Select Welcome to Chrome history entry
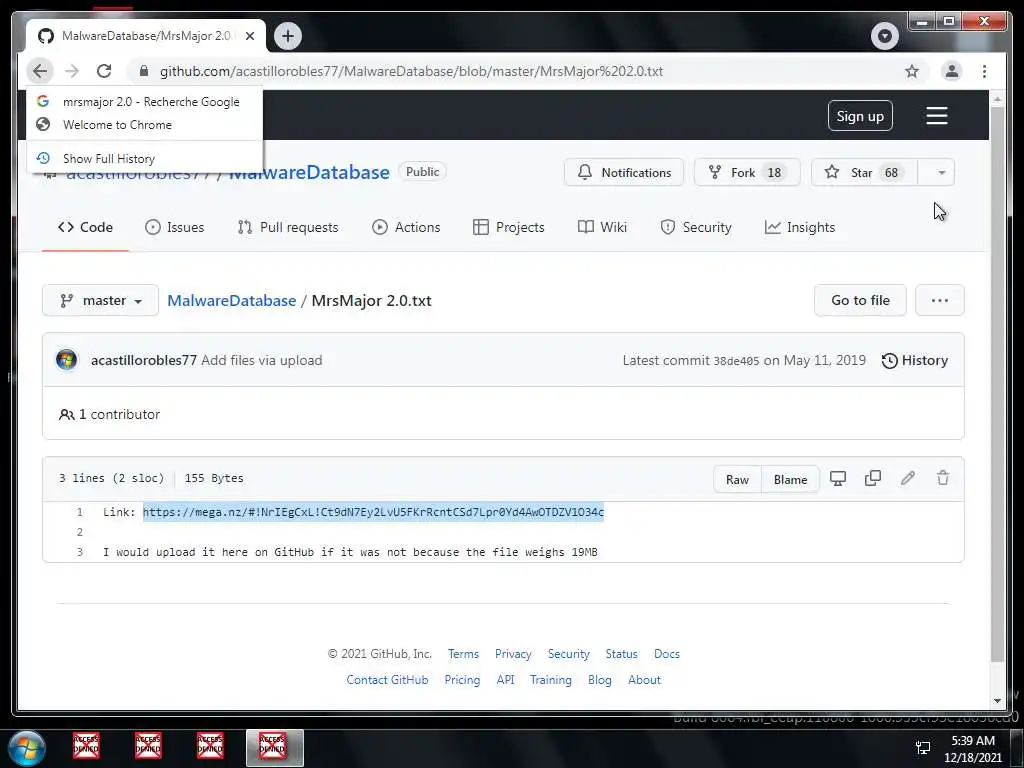1024x768 pixels. [x=144, y=125]
